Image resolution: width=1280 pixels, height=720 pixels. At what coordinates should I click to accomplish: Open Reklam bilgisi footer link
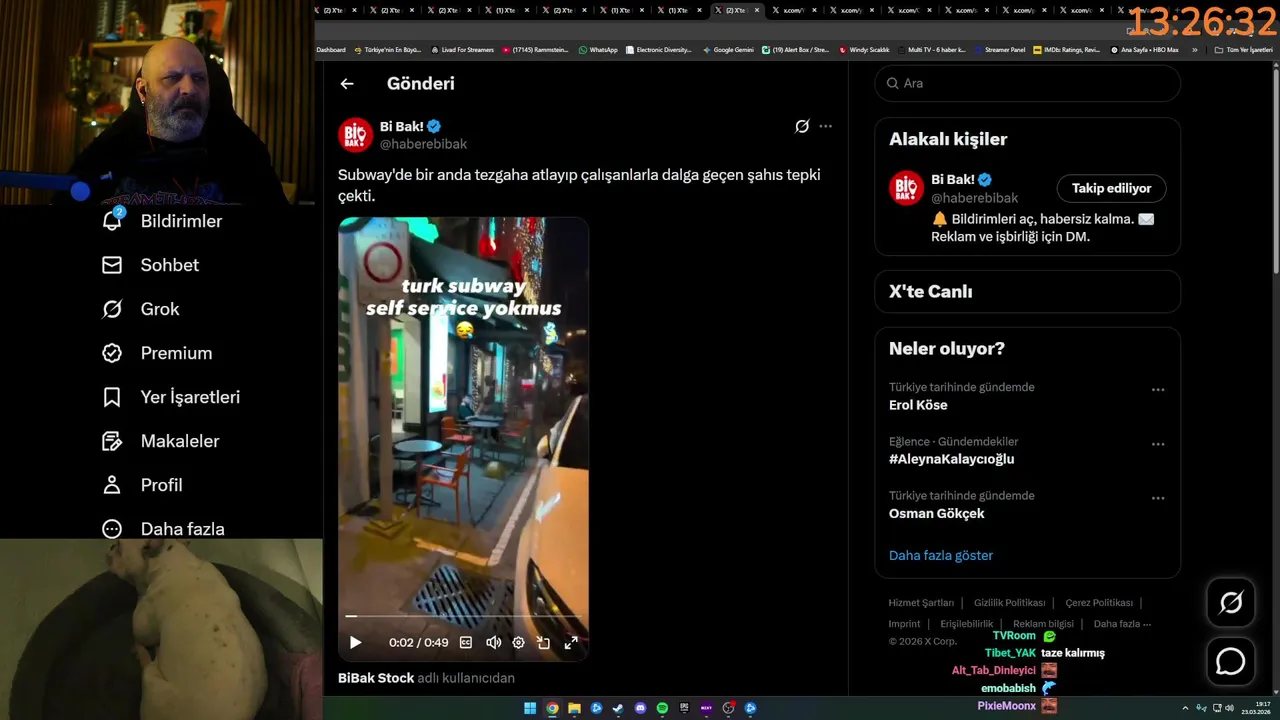(1043, 624)
